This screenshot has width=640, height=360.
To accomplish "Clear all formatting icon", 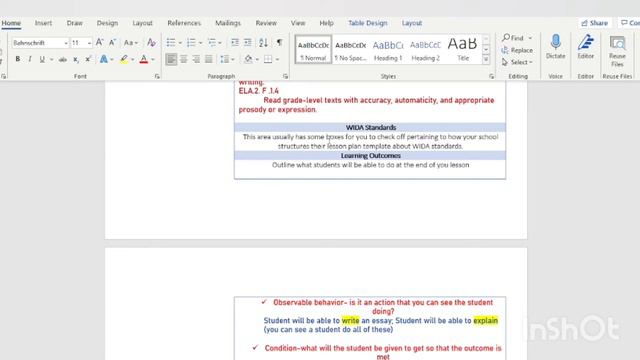I will pos(151,42).
